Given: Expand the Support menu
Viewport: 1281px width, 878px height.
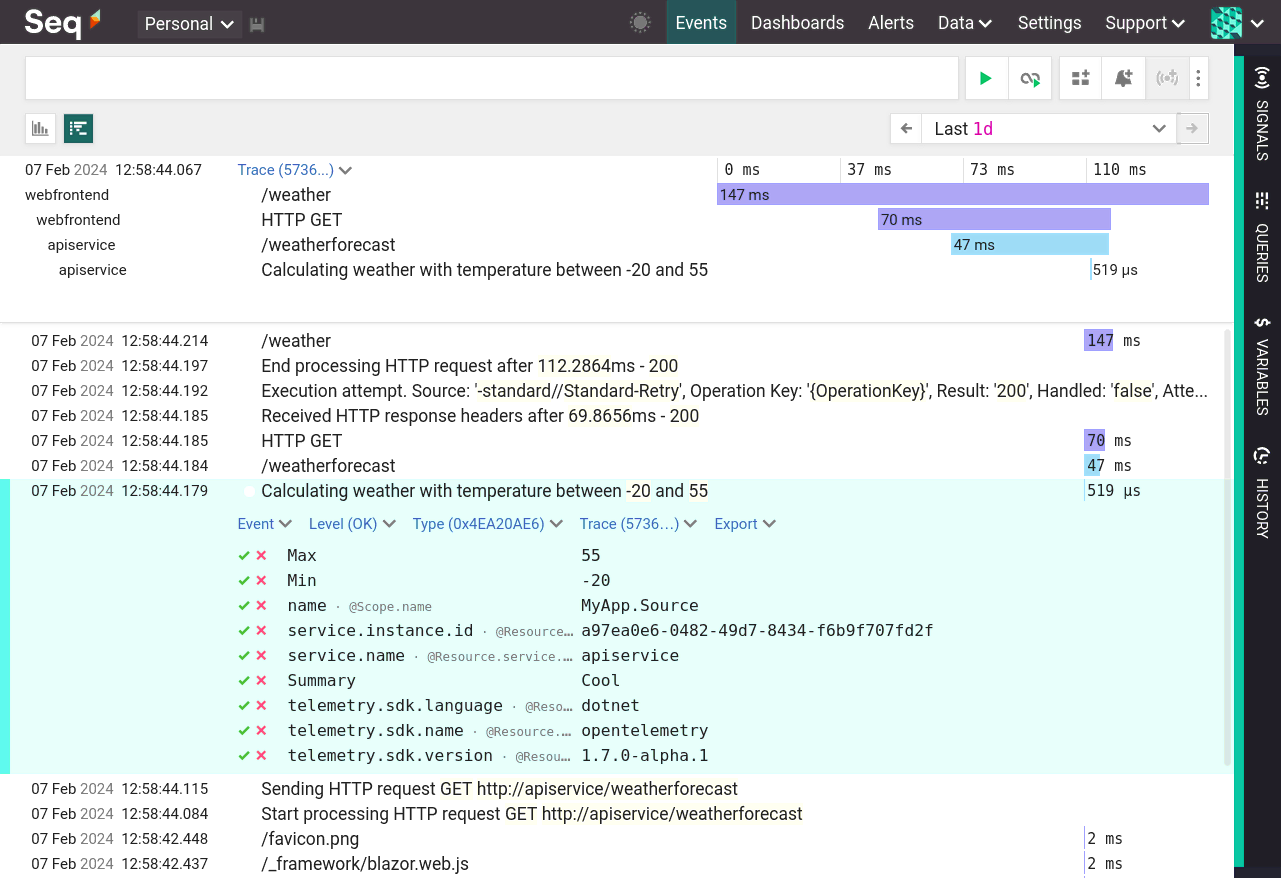Looking at the screenshot, I should [x=1145, y=23].
